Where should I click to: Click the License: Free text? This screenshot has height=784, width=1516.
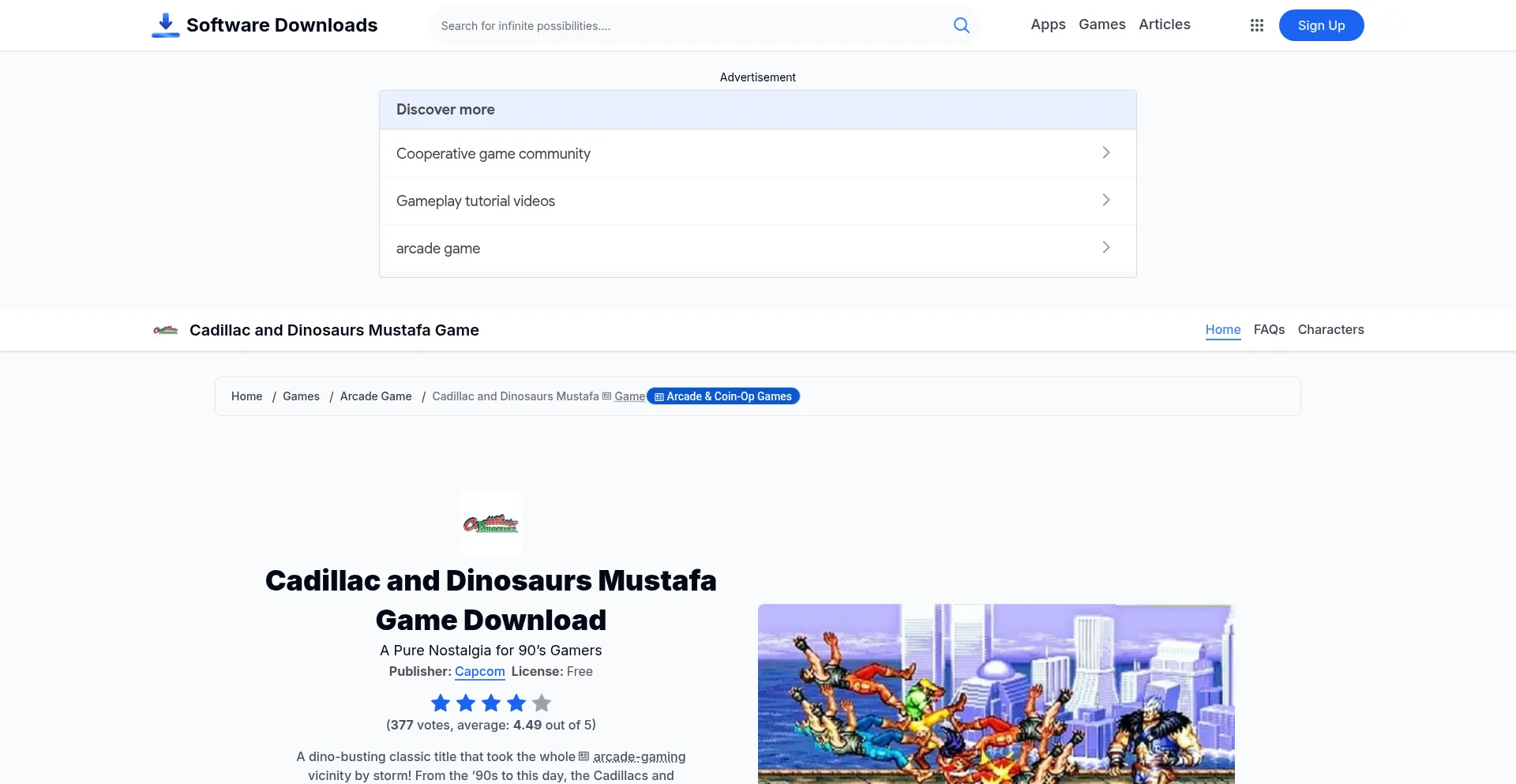click(x=552, y=672)
